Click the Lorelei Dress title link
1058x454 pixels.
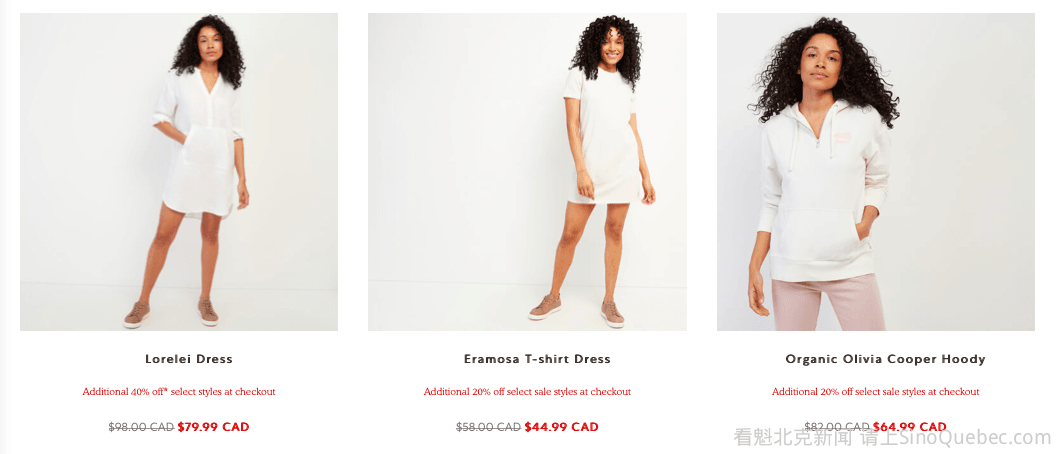tap(189, 359)
